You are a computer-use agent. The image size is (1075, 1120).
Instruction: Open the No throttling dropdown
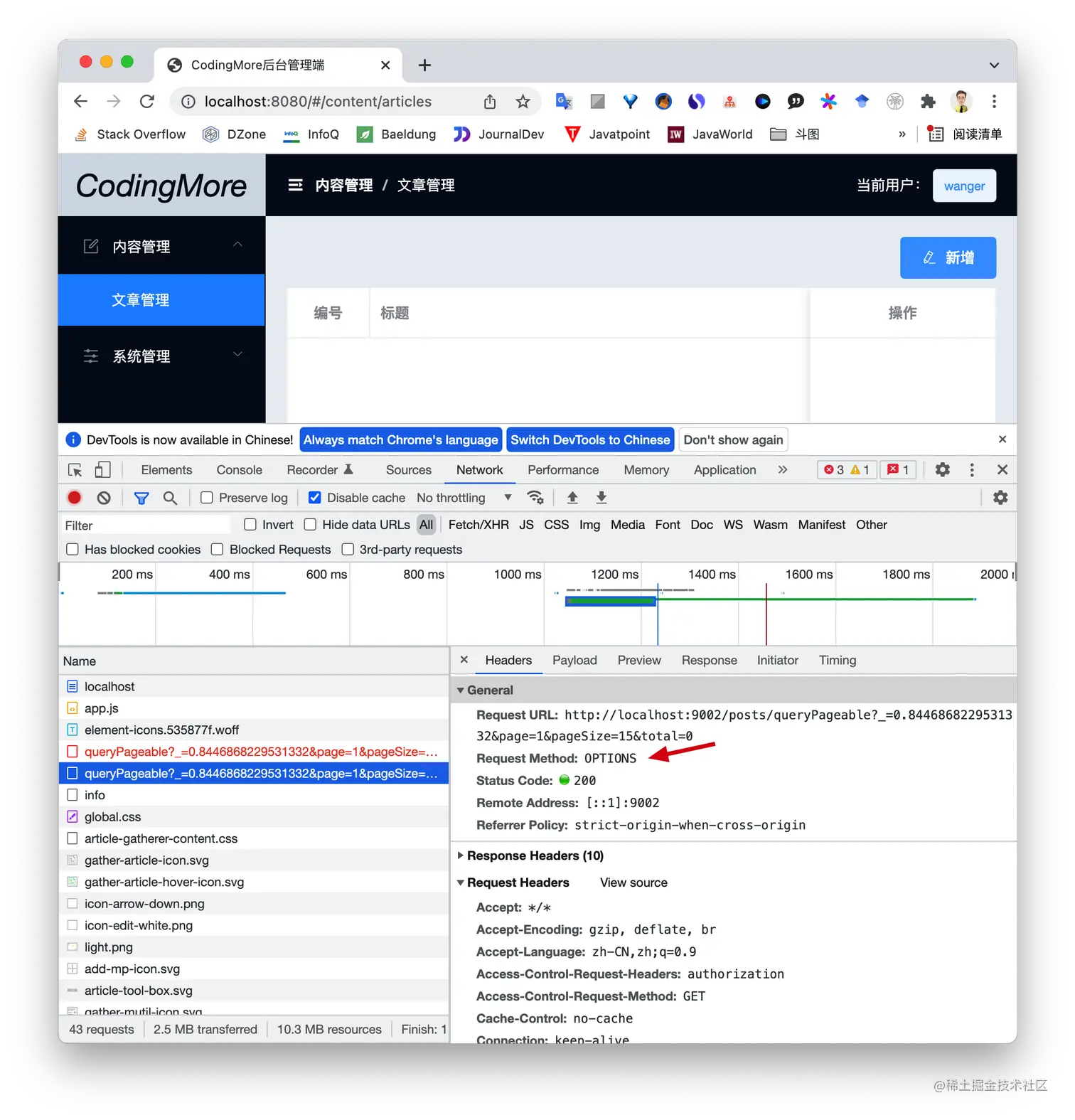(x=464, y=498)
